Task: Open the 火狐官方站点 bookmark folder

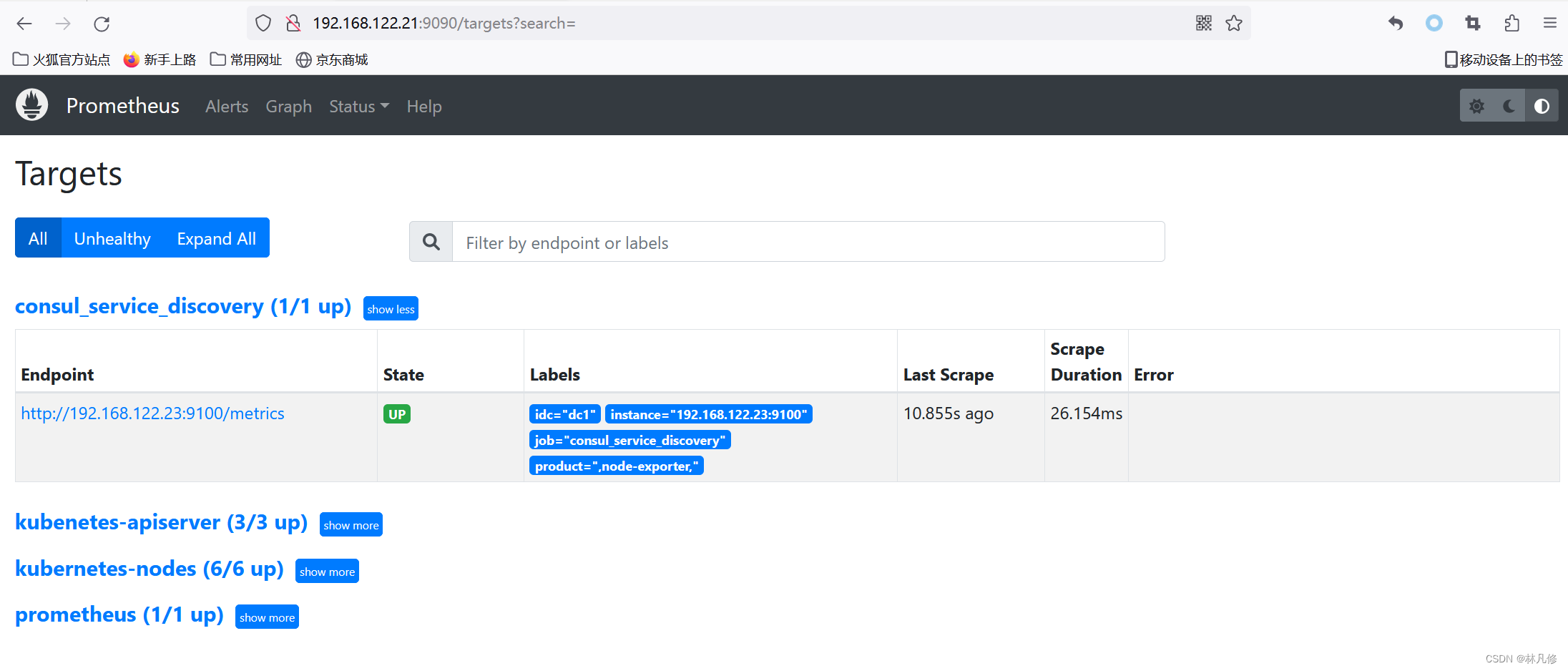Action: click(62, 60)
